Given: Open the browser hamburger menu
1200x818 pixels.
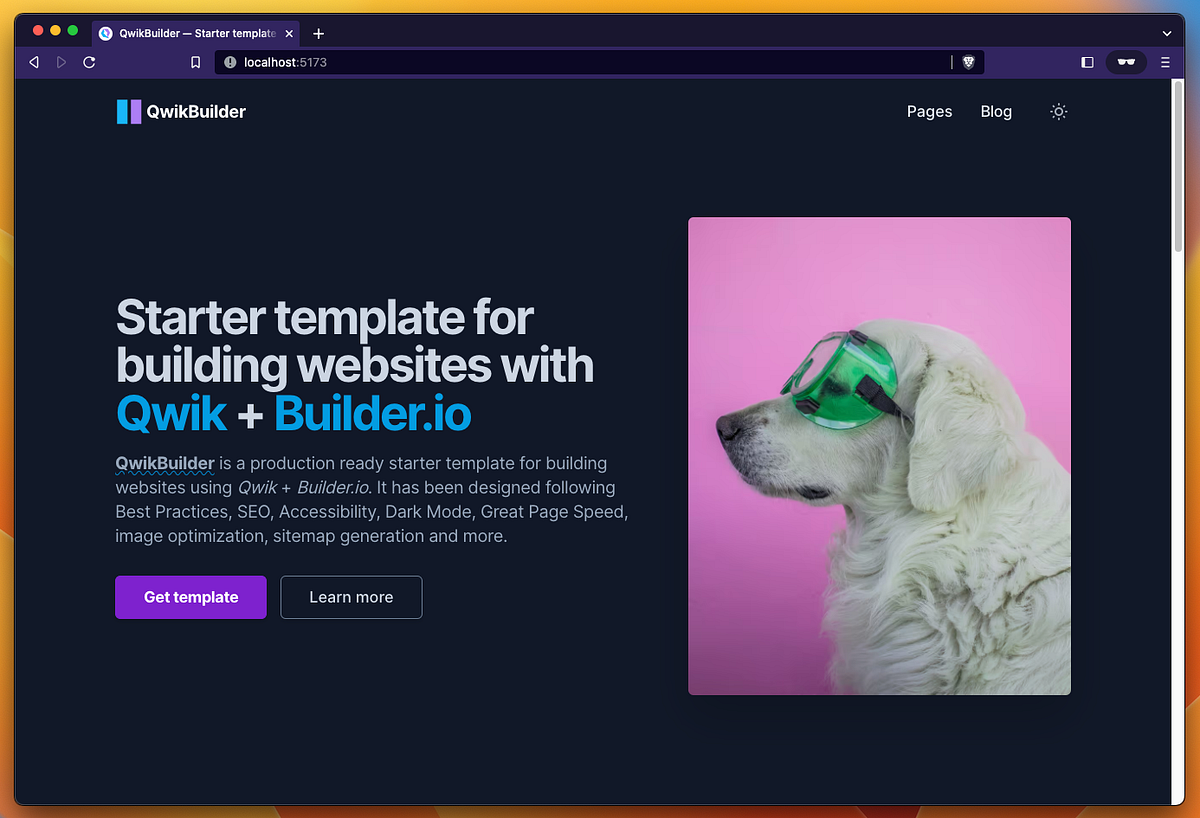Looking at the screenshot, I should pos(1165,62).
